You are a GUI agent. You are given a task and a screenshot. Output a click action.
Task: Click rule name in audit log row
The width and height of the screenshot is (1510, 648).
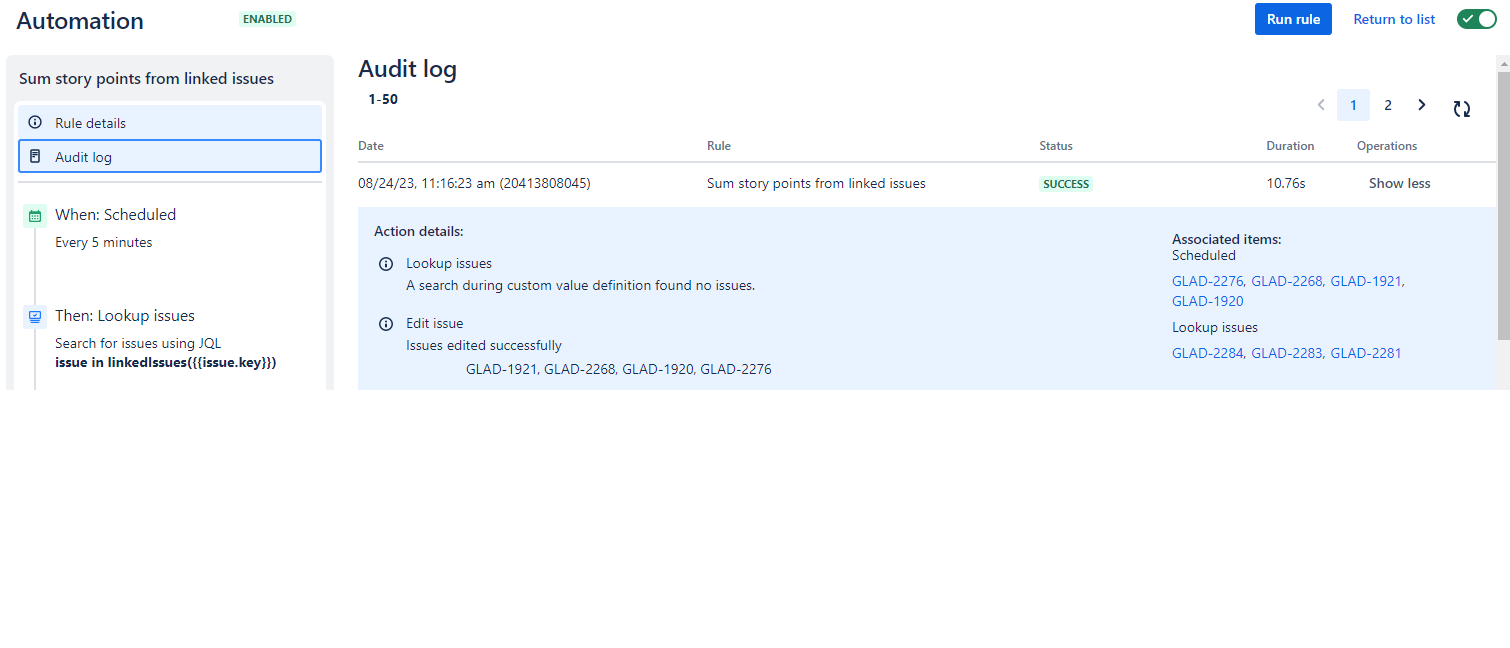(816, 184)
